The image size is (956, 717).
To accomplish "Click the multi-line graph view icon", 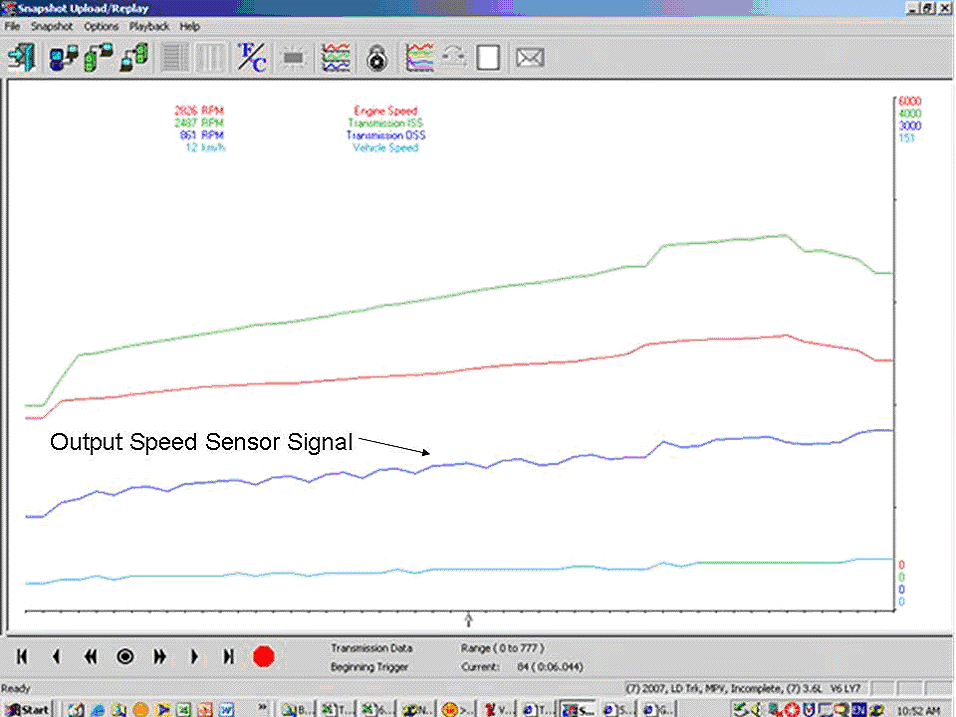I will click(x=335, y=57).
